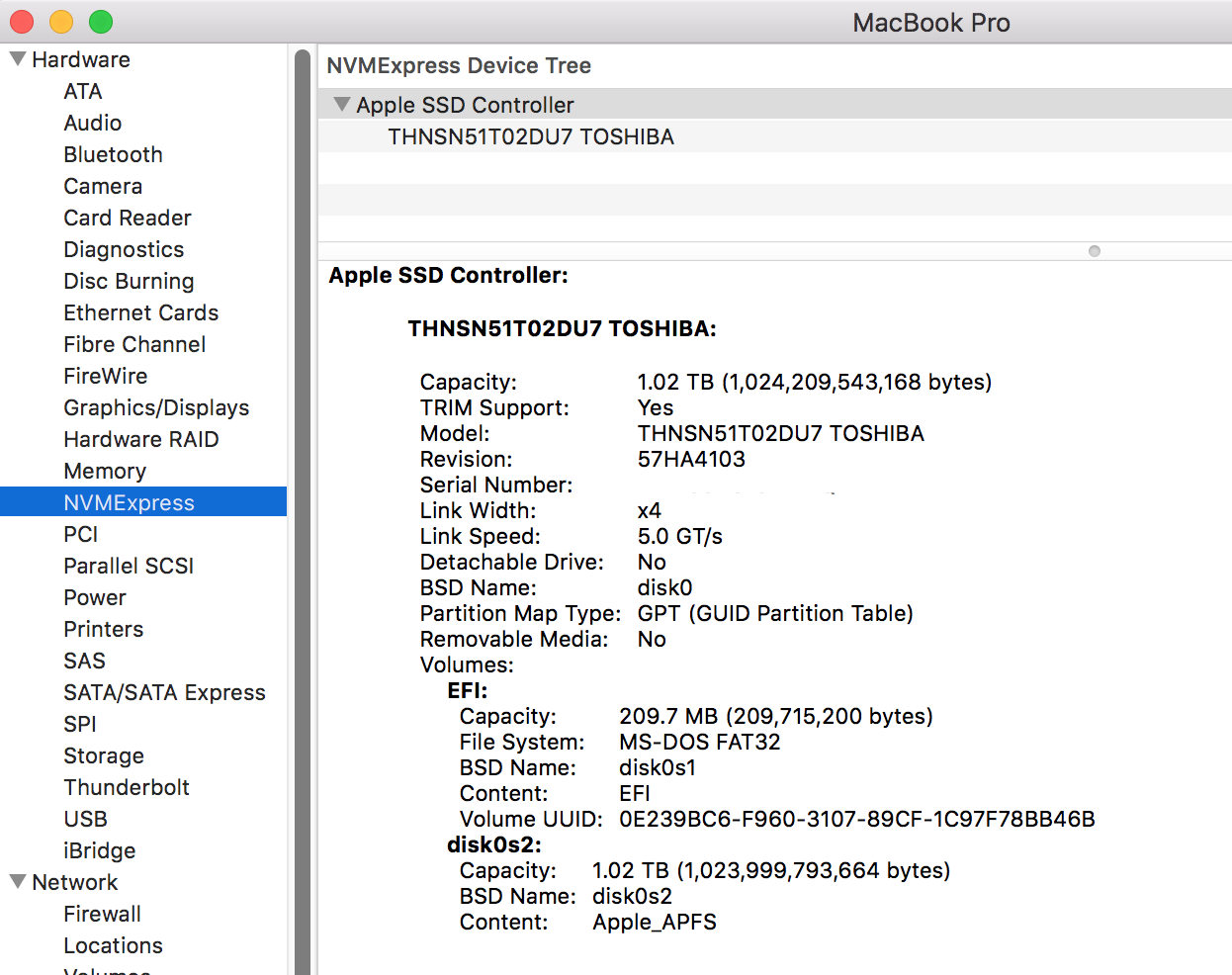Select Memory in the sidebar
The height and width of the screenshot is (975, 1232).
105,471
